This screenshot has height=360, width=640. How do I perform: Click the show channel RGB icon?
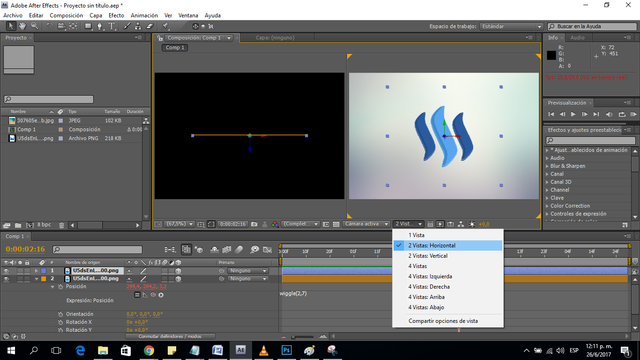(x=275, y=224)
